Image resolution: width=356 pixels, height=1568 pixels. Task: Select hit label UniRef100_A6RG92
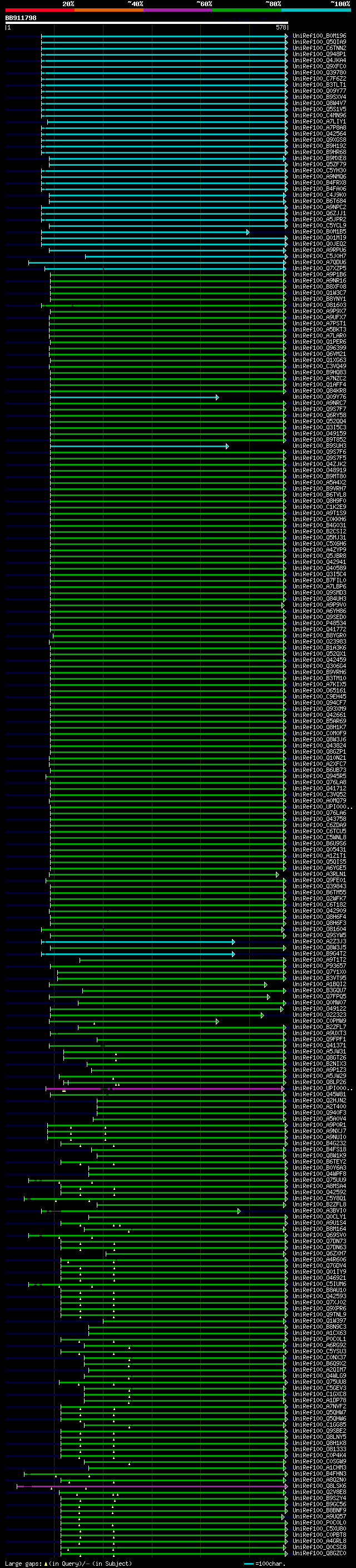[x=319, y=1345]
